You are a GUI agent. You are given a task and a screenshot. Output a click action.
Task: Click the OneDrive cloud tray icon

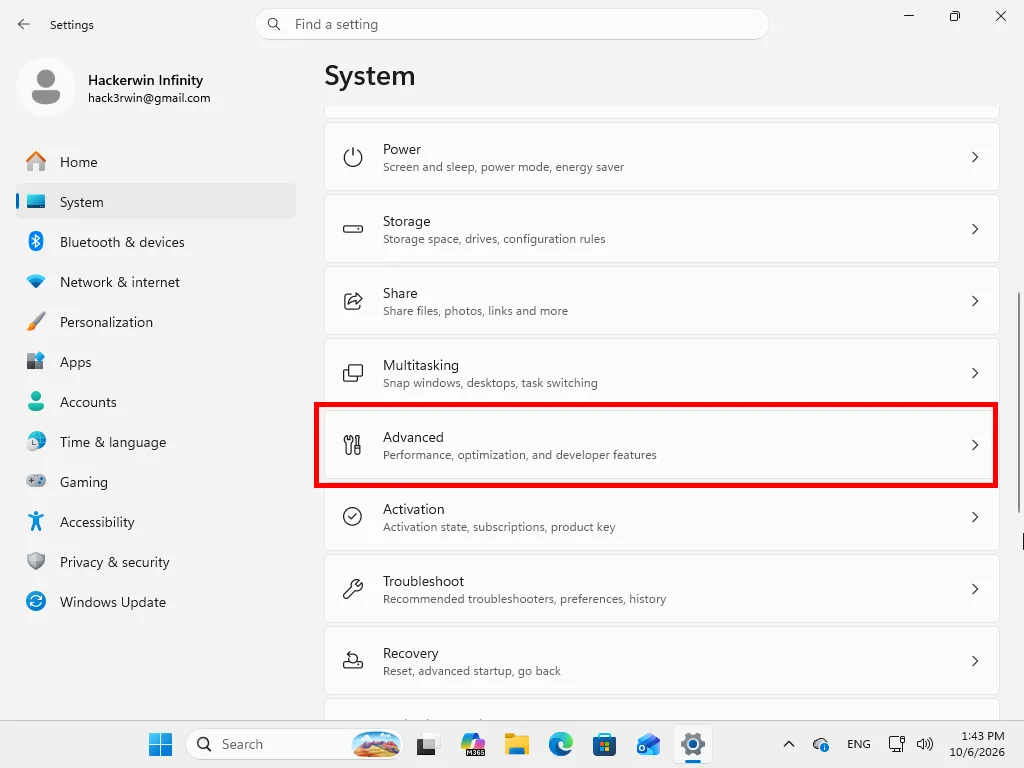click(x=821, y=744)
